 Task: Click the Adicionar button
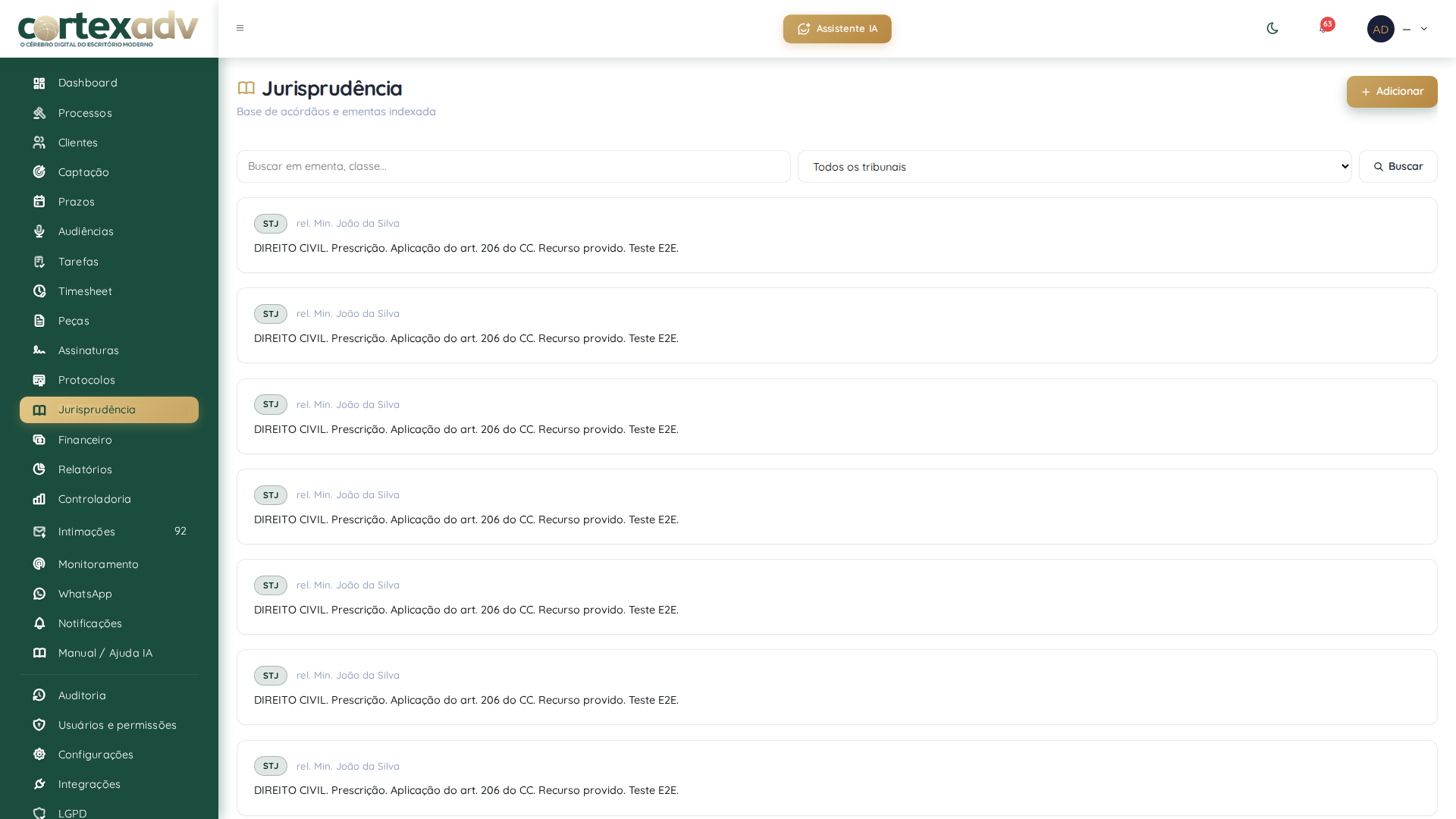click(x=1392, y=92)
